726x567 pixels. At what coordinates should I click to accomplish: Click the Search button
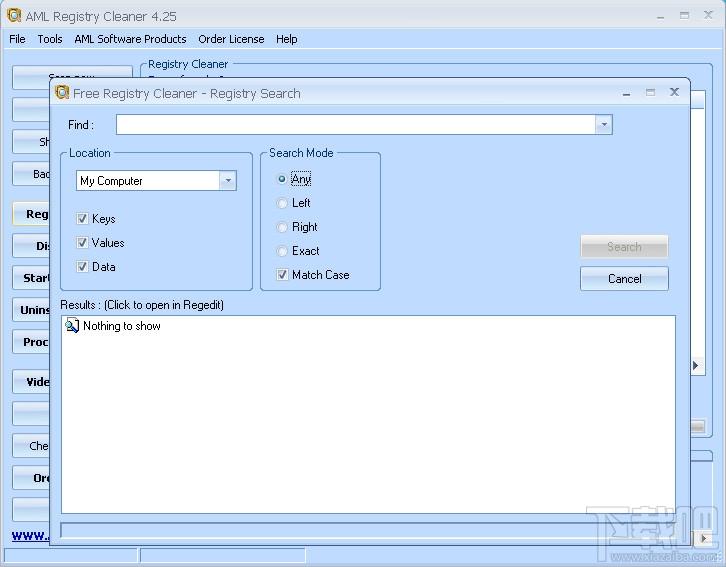pyautogui.click(x=624, y=247)
